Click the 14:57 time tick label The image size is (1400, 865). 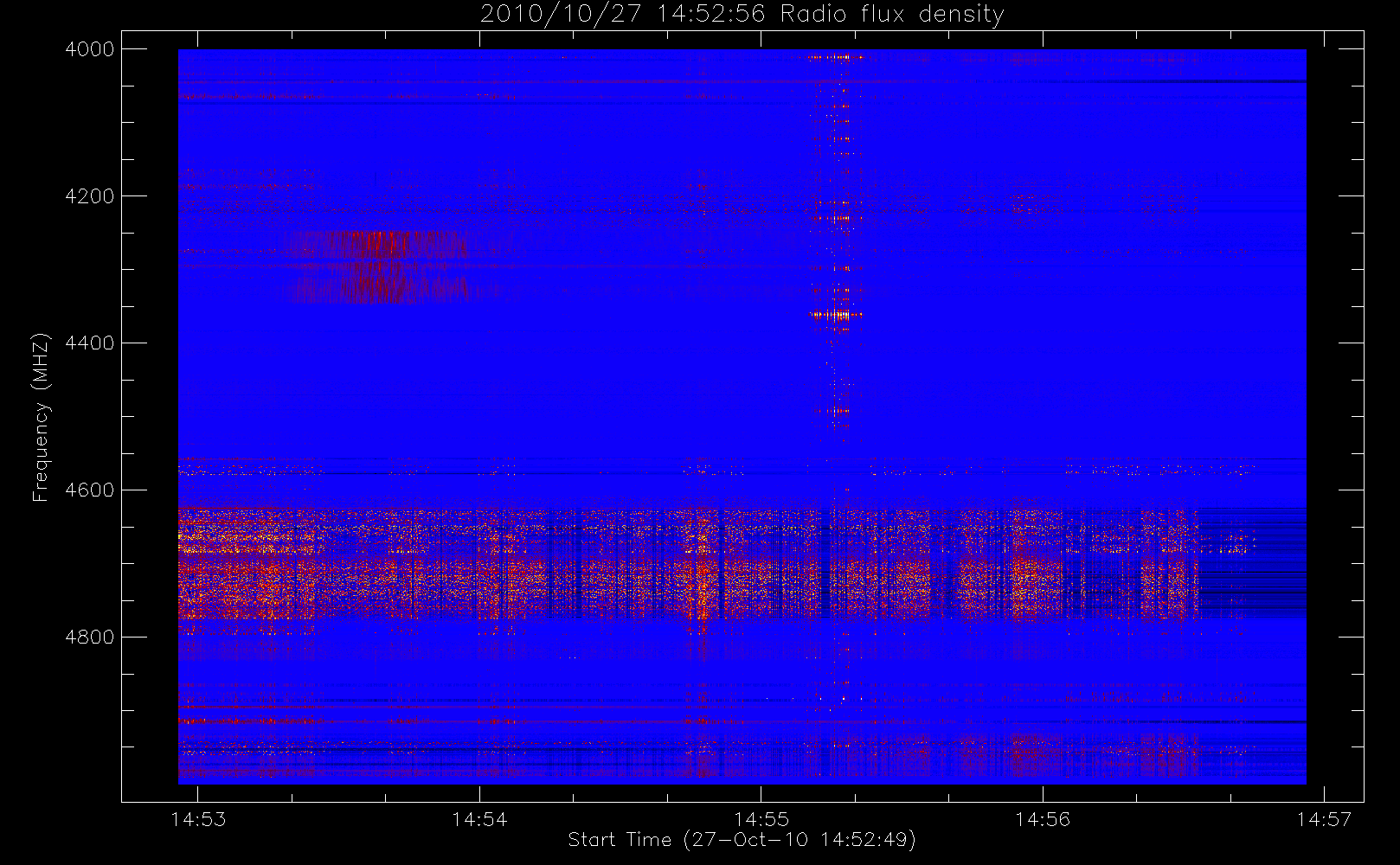pyautogui.click(x=1324, y=819)
